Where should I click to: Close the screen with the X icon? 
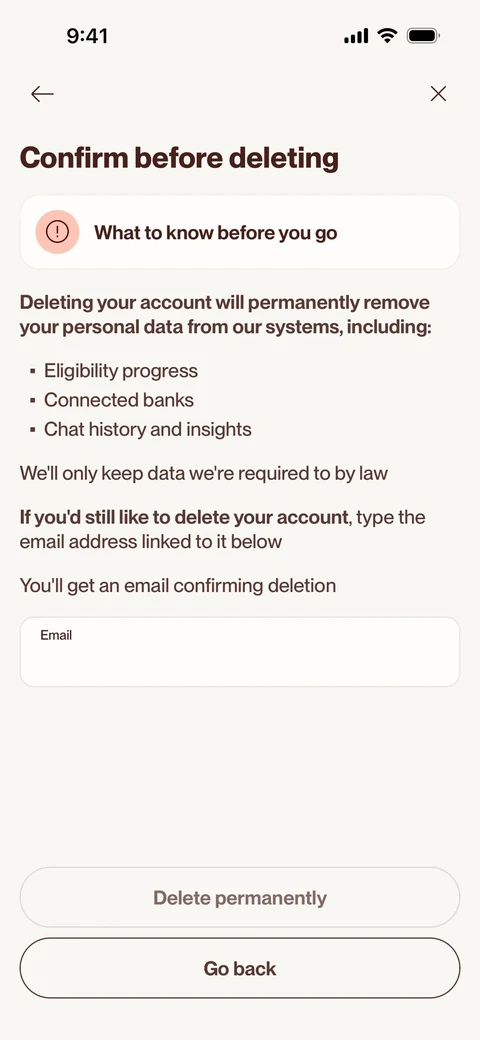[438, 94]
